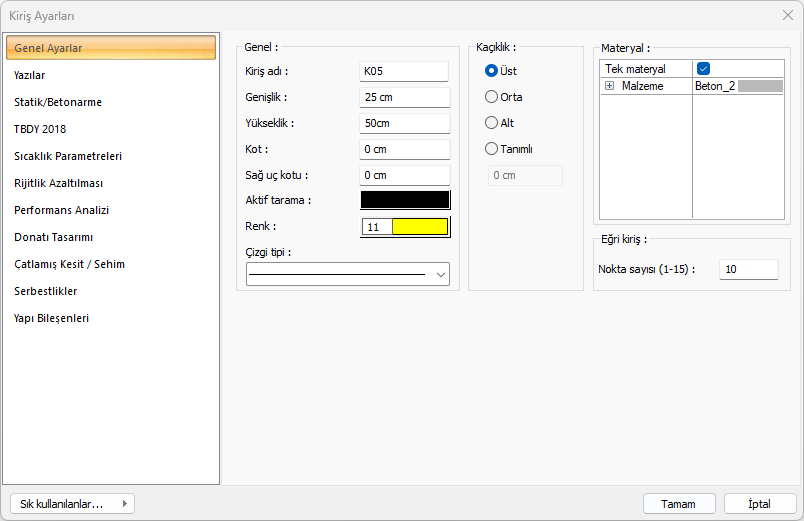The image size is (804, 521).
Task: Select Performans Analizi in sidebar
Action: tap(62, 210)
